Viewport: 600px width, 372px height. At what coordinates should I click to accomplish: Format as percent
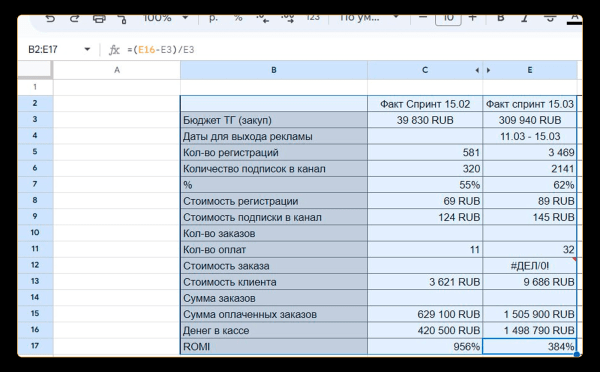(x=238, y=18)
